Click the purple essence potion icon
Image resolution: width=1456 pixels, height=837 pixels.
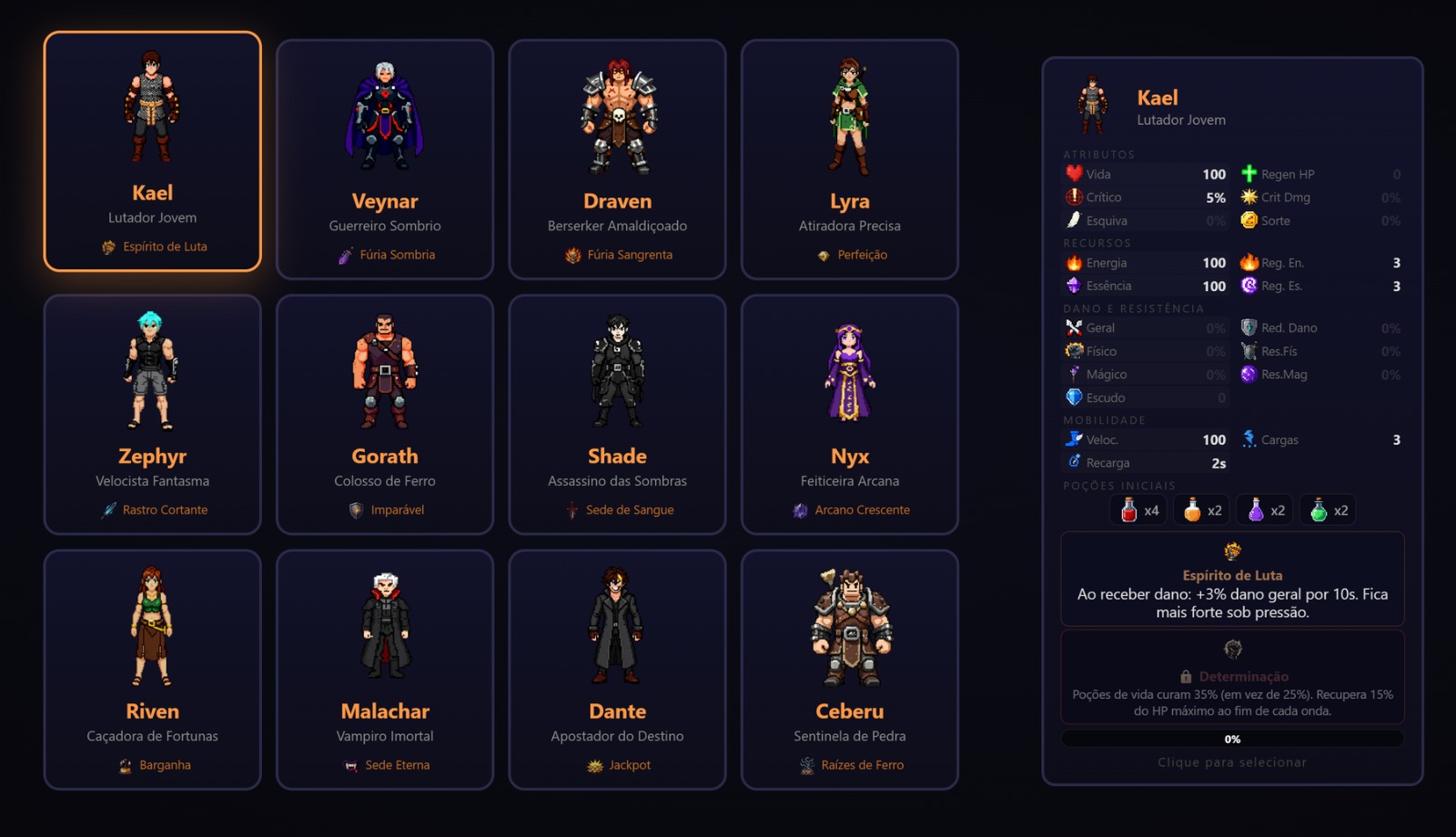click(1256, 510)
